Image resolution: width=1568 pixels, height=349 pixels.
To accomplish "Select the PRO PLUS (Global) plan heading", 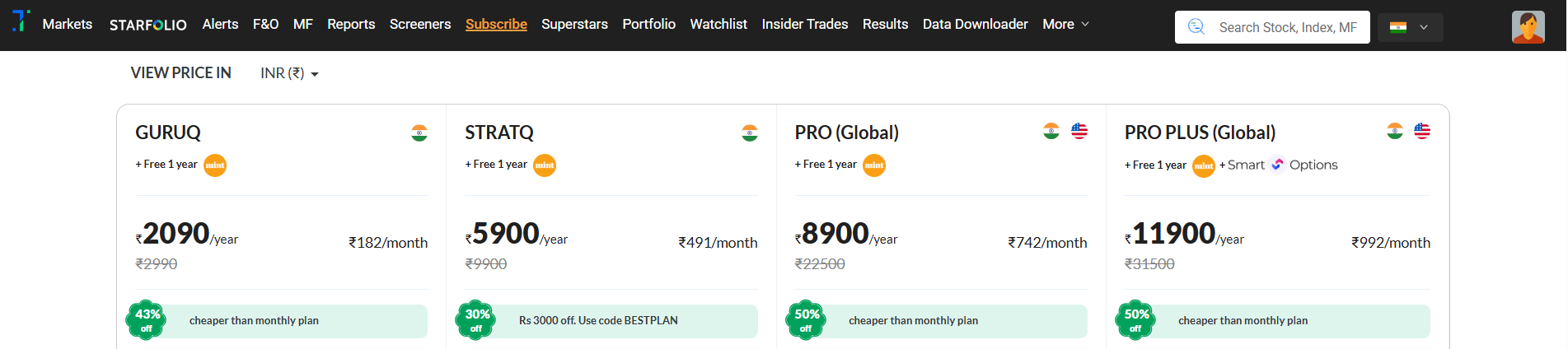I will [1200, 133].
